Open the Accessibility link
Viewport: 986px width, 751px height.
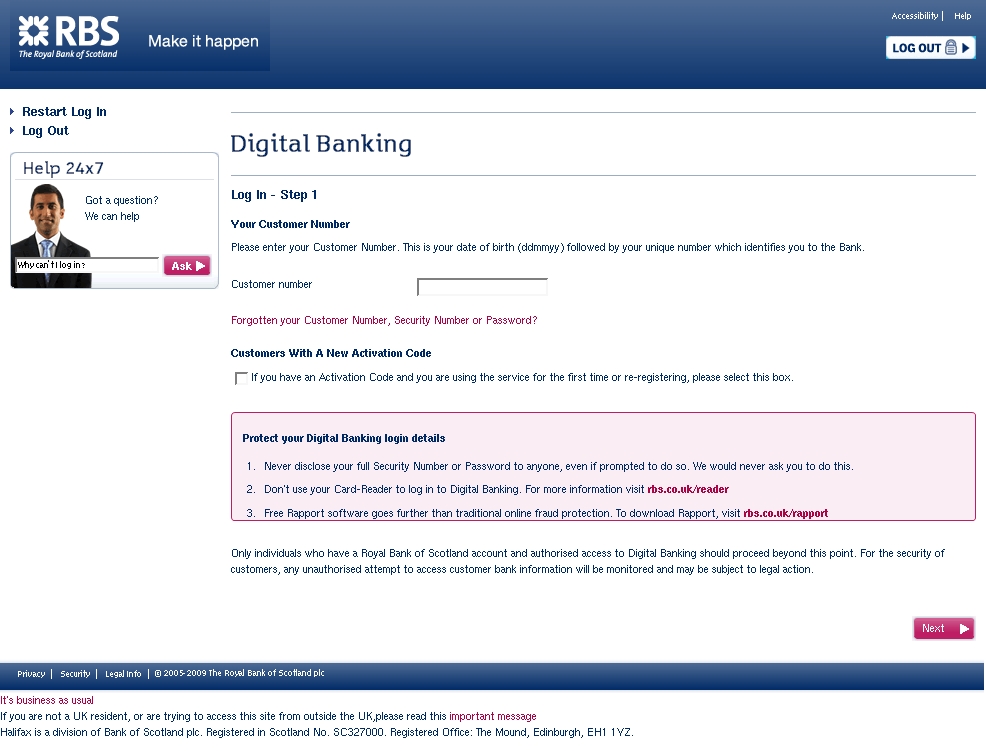pos(914,16)
